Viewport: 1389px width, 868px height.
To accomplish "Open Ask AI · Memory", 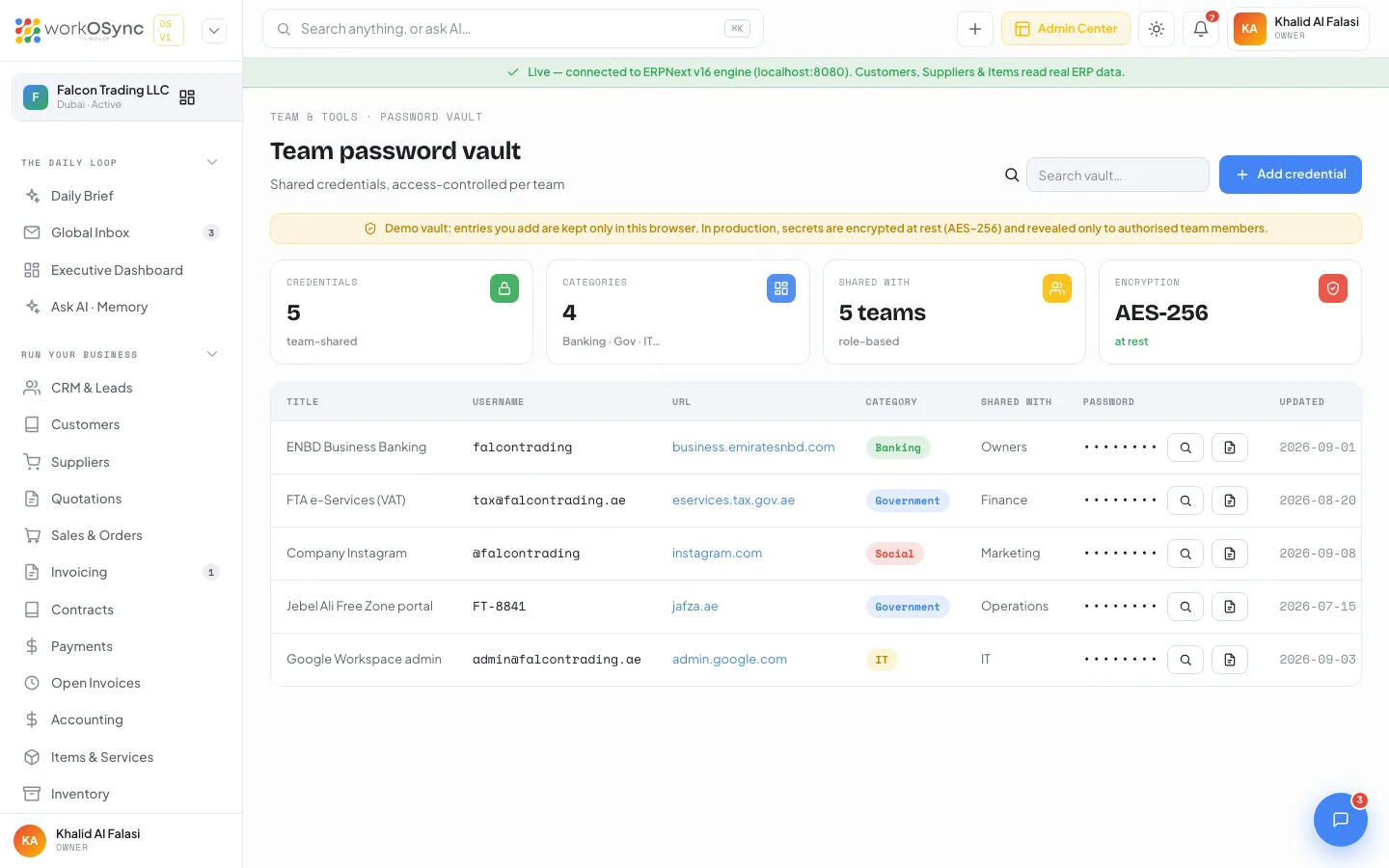I will [122, 307].
